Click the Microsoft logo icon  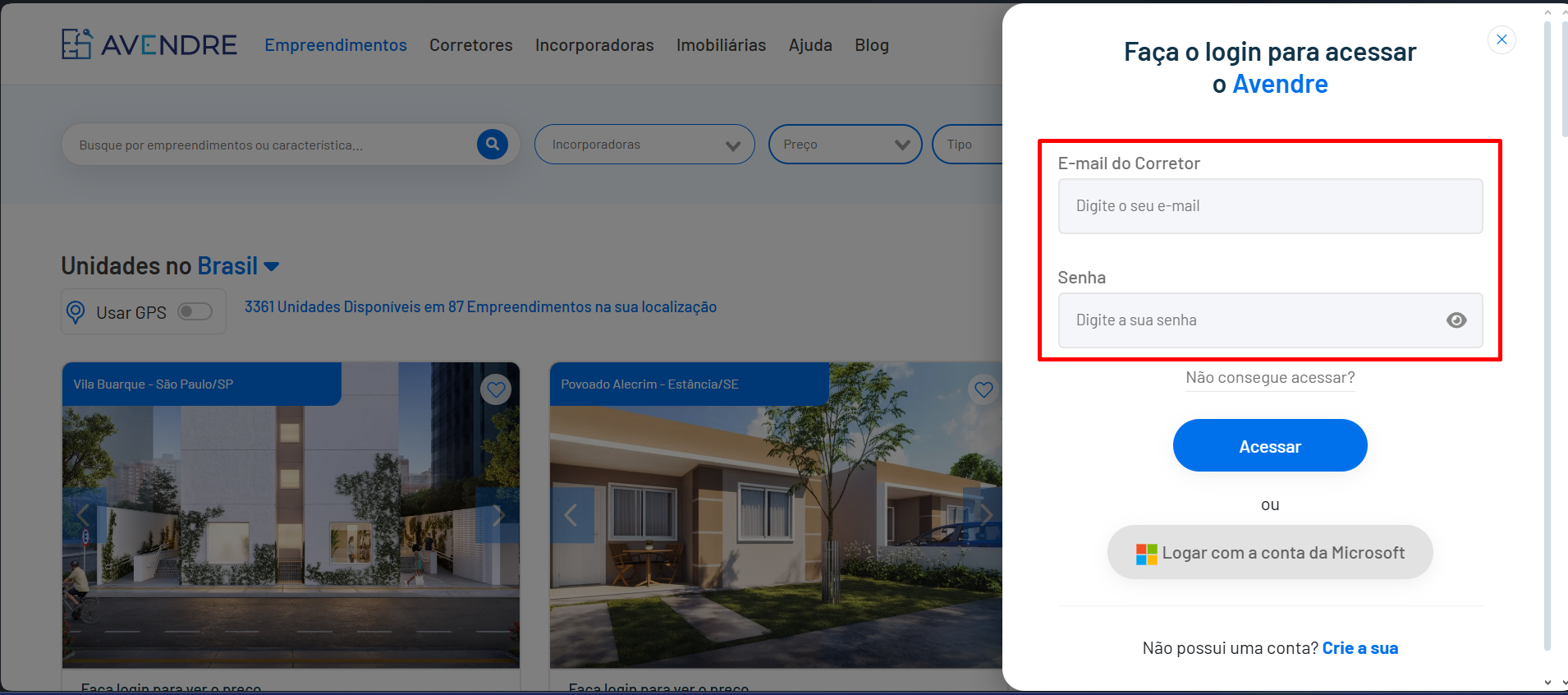click(x=1146, y=554)
